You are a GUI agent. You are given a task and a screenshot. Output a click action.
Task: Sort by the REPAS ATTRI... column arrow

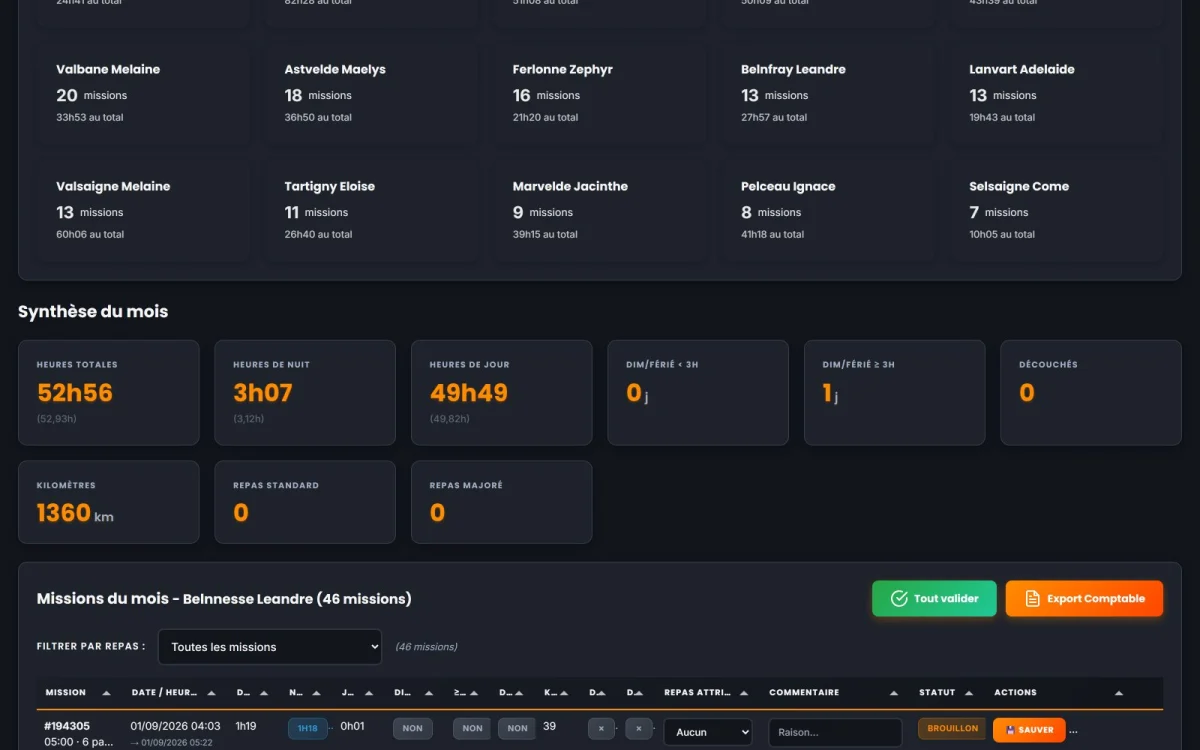pyautogui.click(x=744, y=693)
